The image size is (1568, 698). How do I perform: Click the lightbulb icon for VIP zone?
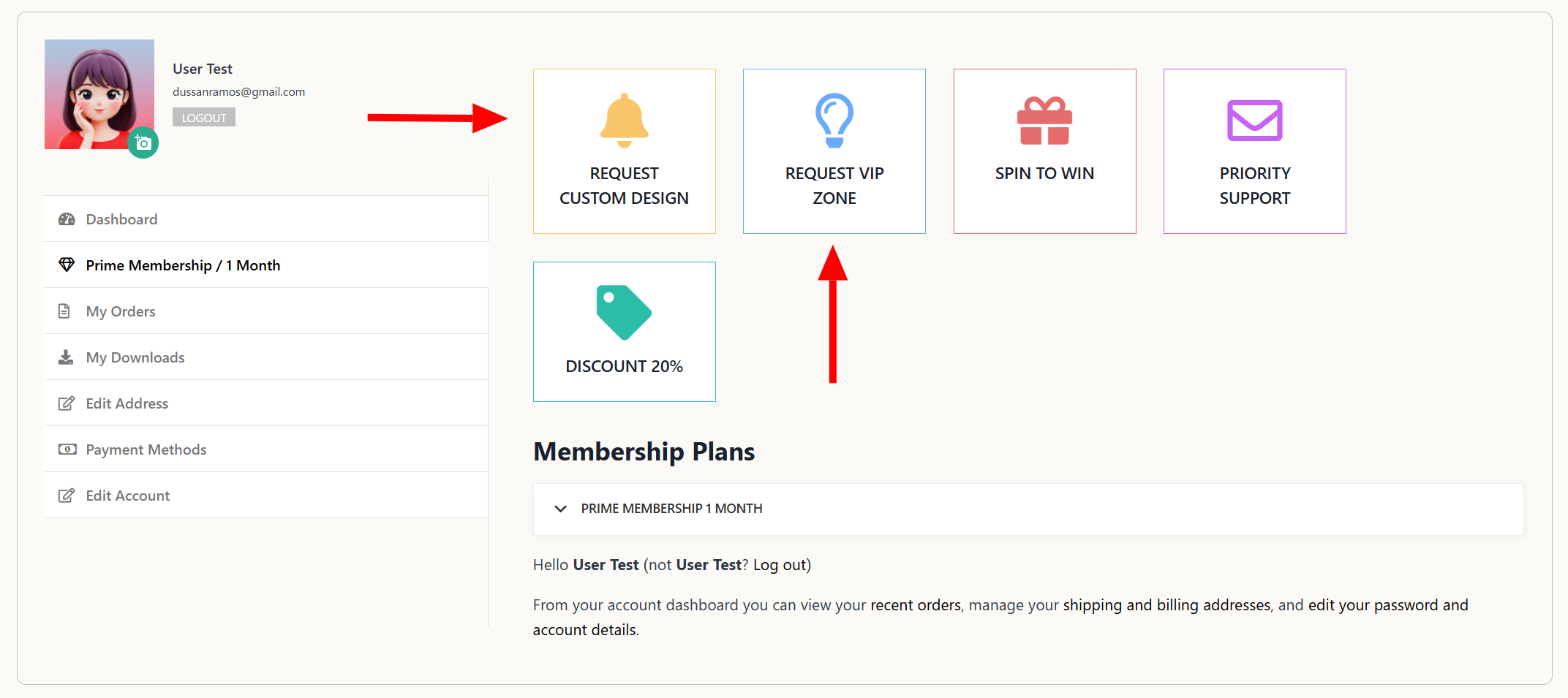click(x=834, y=120)
